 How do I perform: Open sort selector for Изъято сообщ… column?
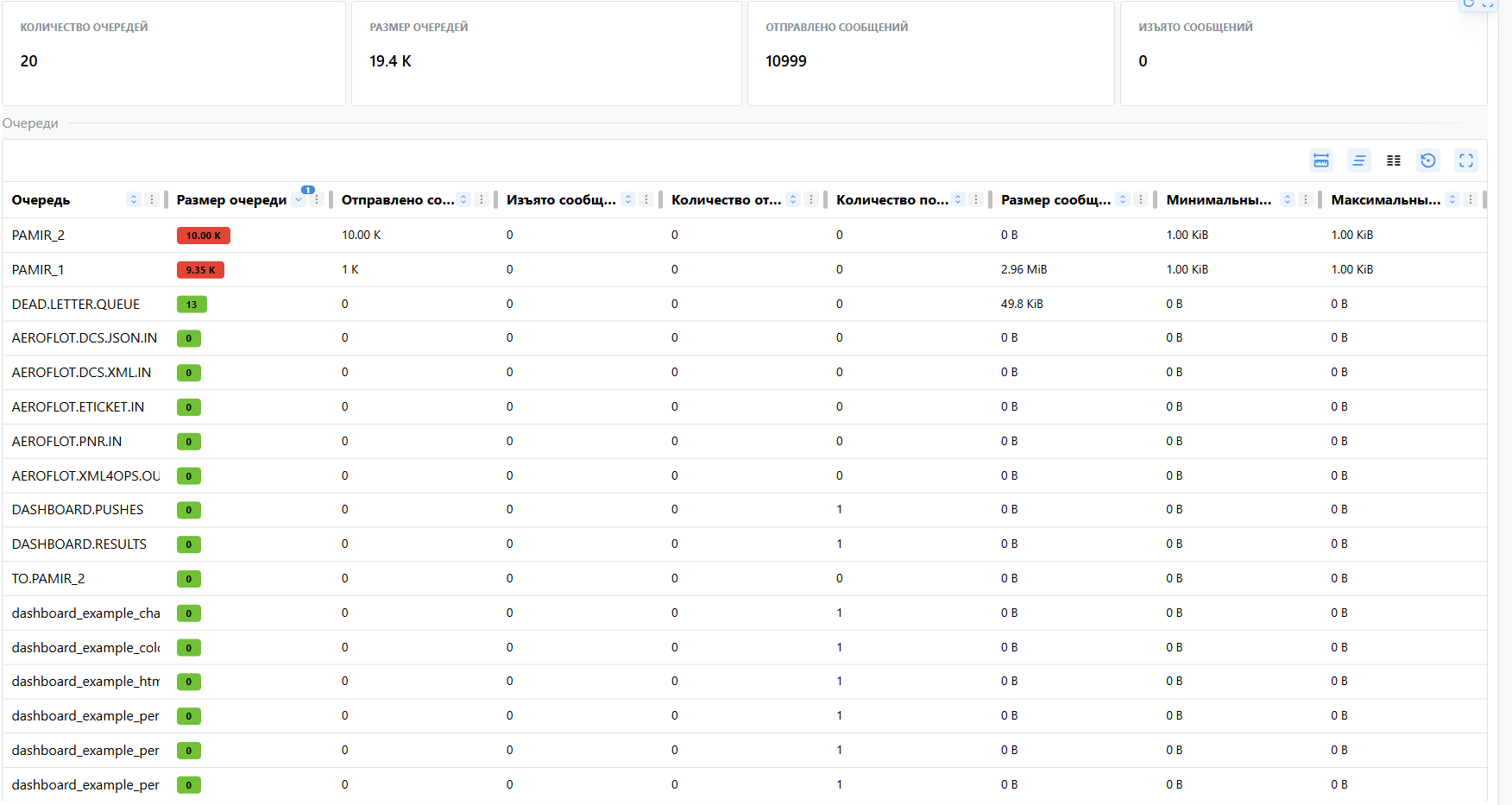click(x=628, y=200)
